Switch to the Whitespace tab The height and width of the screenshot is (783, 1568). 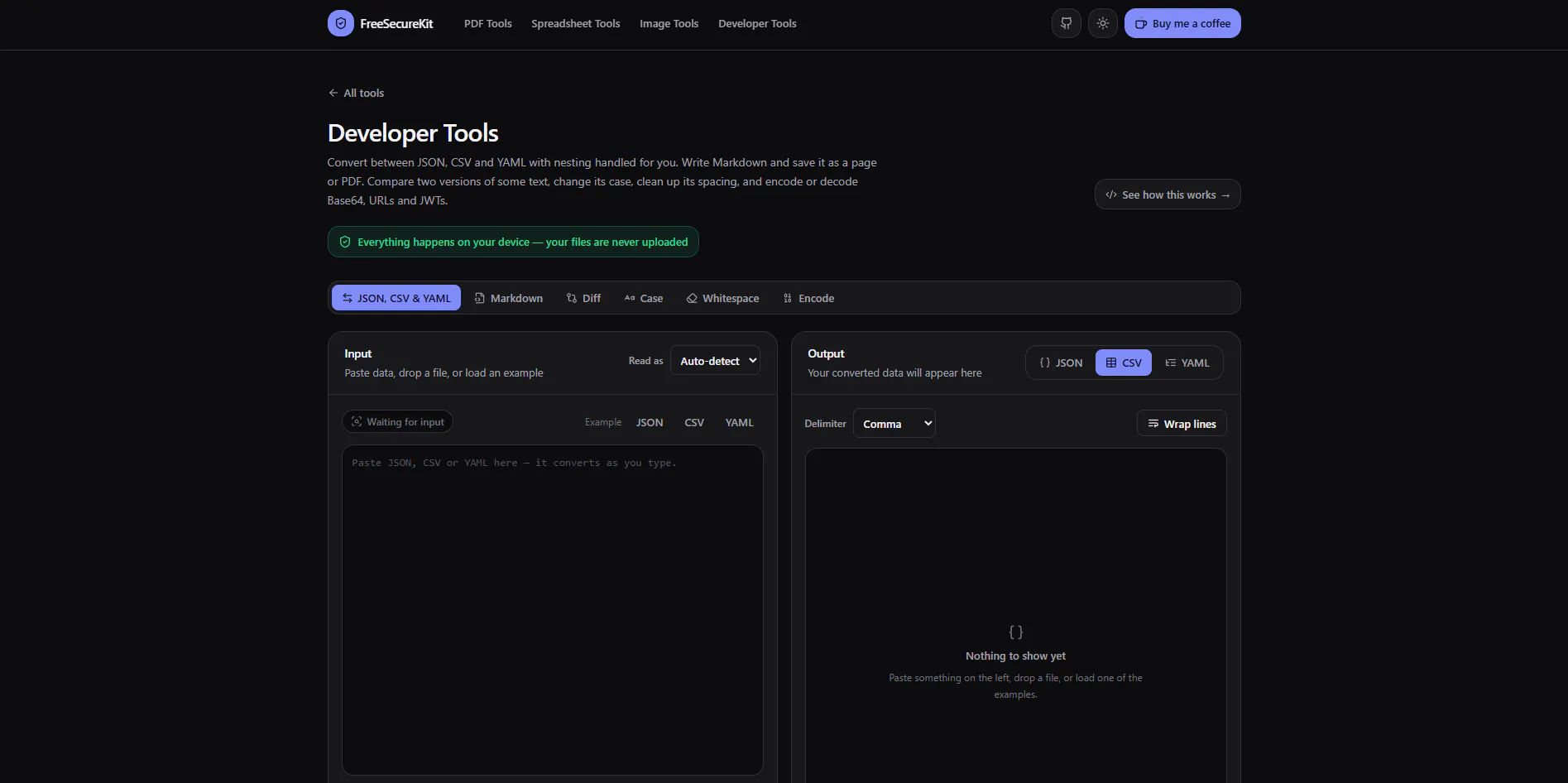click(722, 298)
